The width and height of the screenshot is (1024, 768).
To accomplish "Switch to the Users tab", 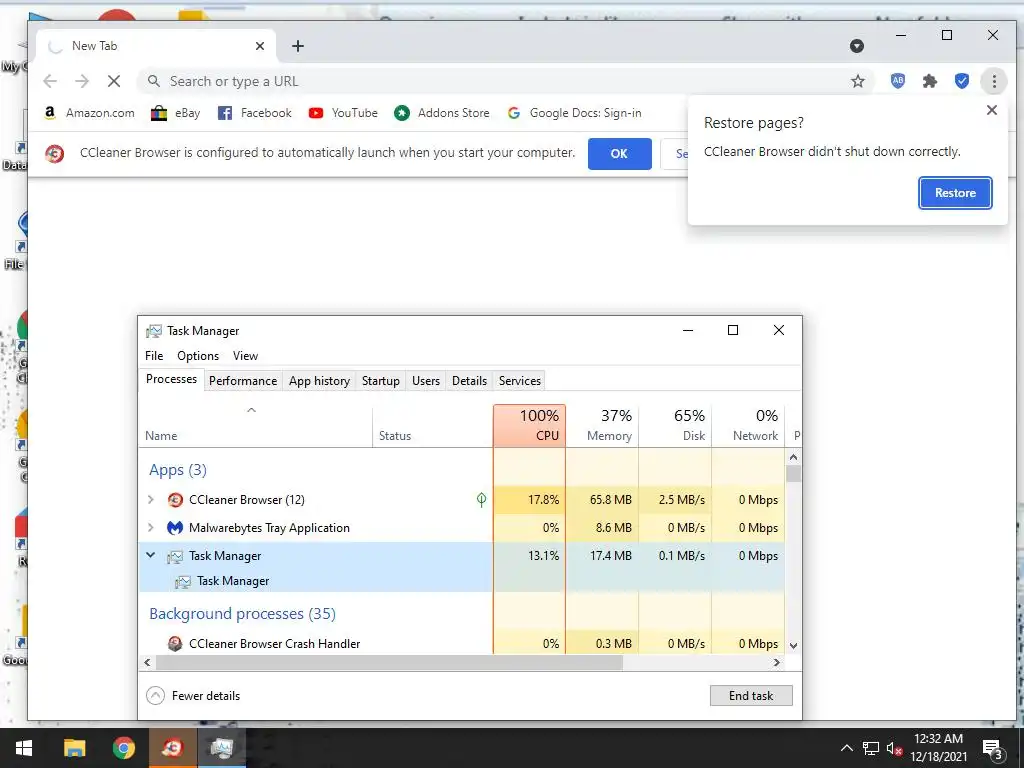I will click(426, 381).
